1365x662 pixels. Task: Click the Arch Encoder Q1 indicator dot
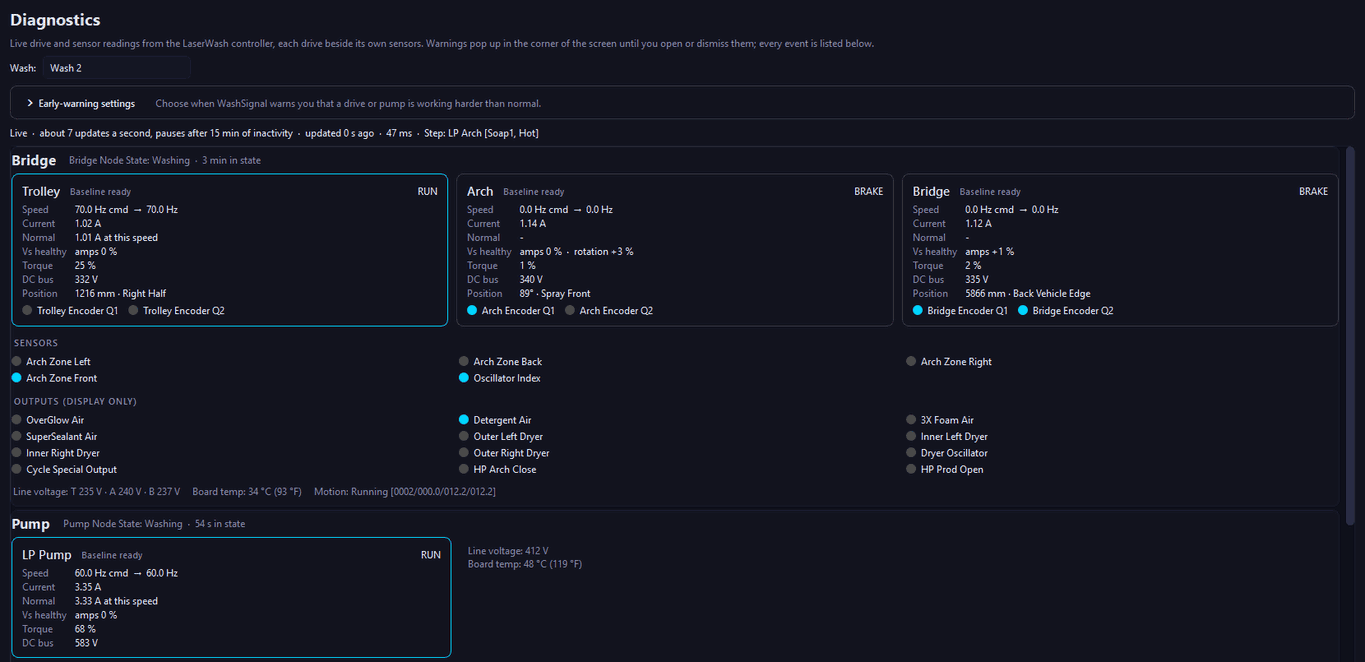click(473, 311)
